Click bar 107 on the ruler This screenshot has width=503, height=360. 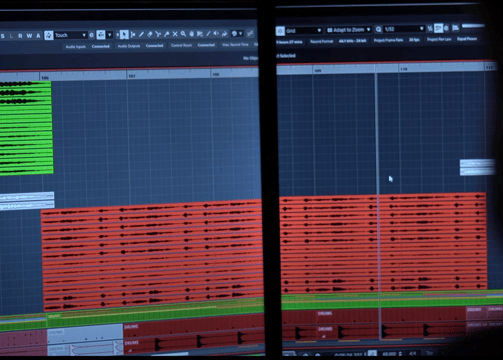click(x=132, y=76)
